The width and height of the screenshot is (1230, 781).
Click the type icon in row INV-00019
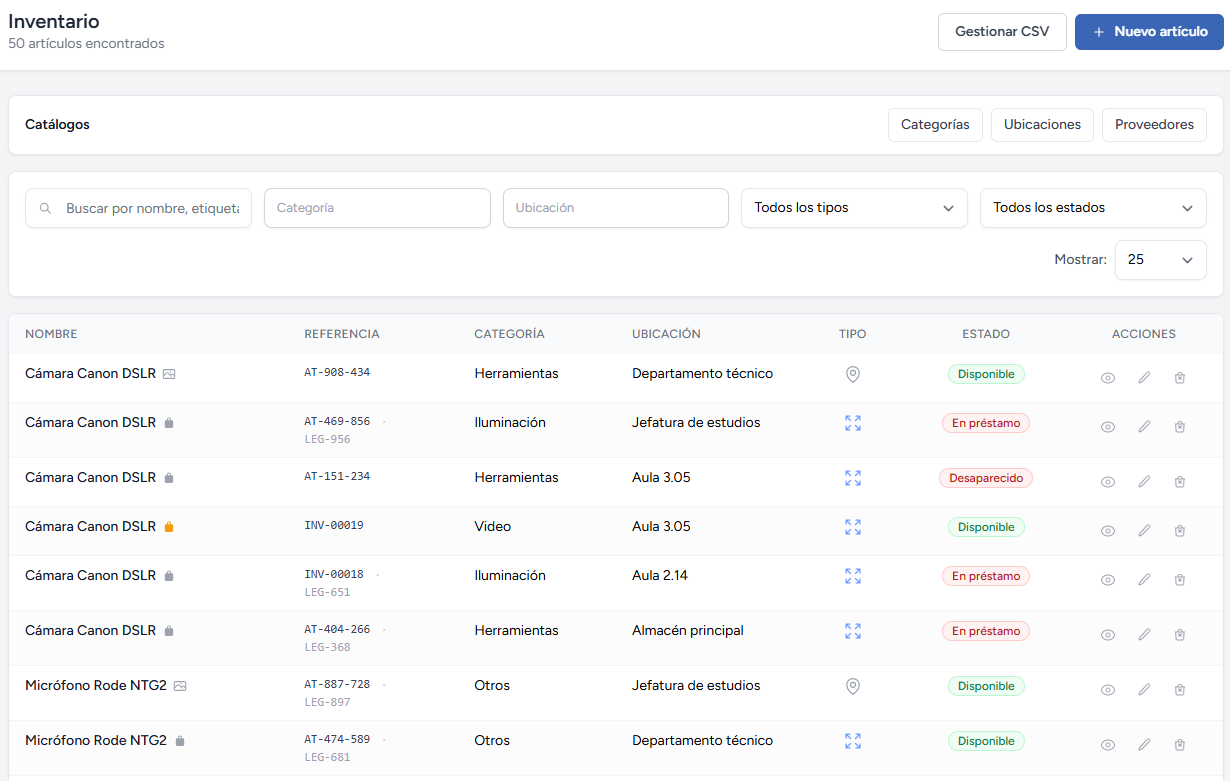click(853, 527)
